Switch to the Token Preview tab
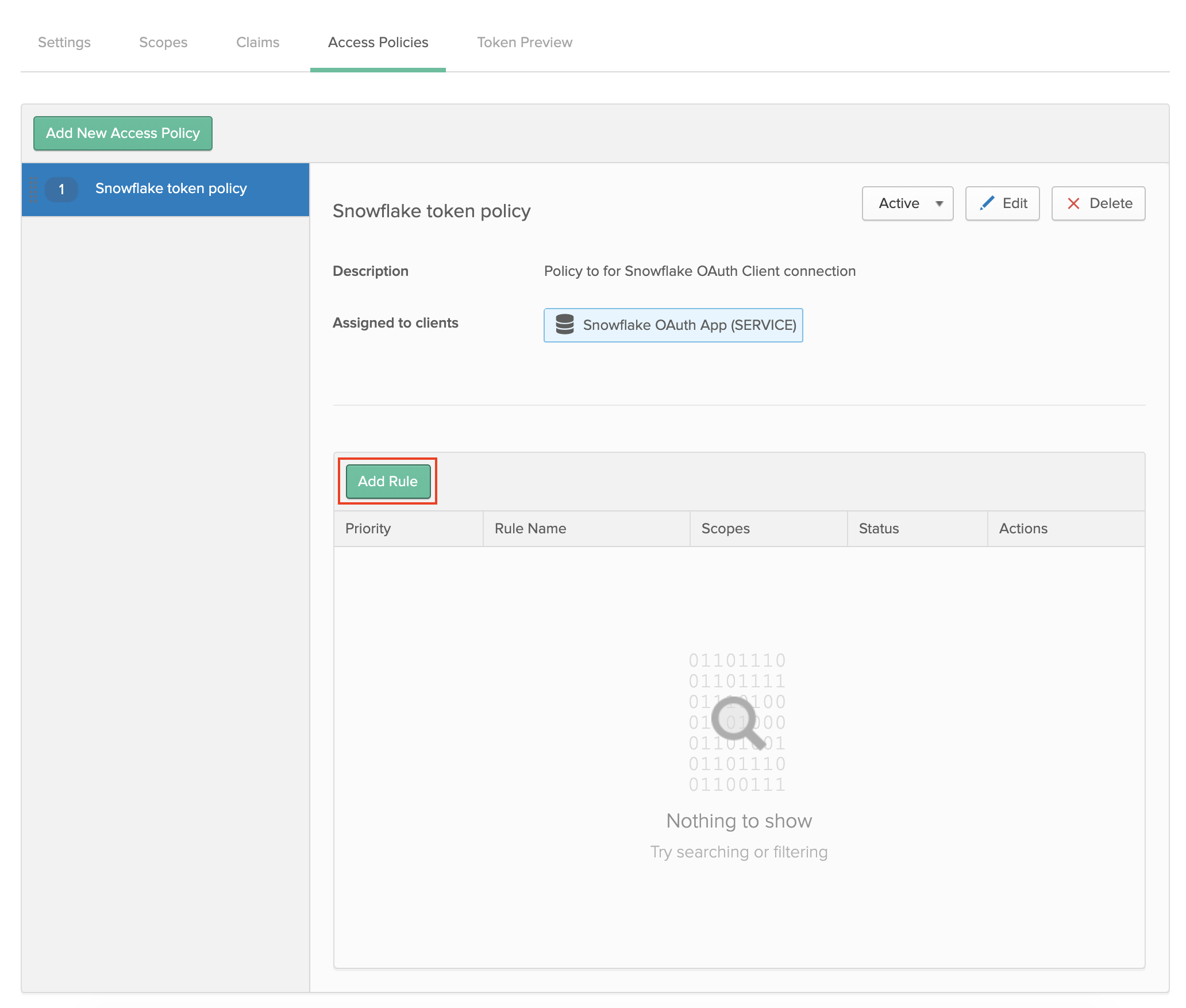Viewport: 1186px width, 1008px height. (x=523, y=42)
